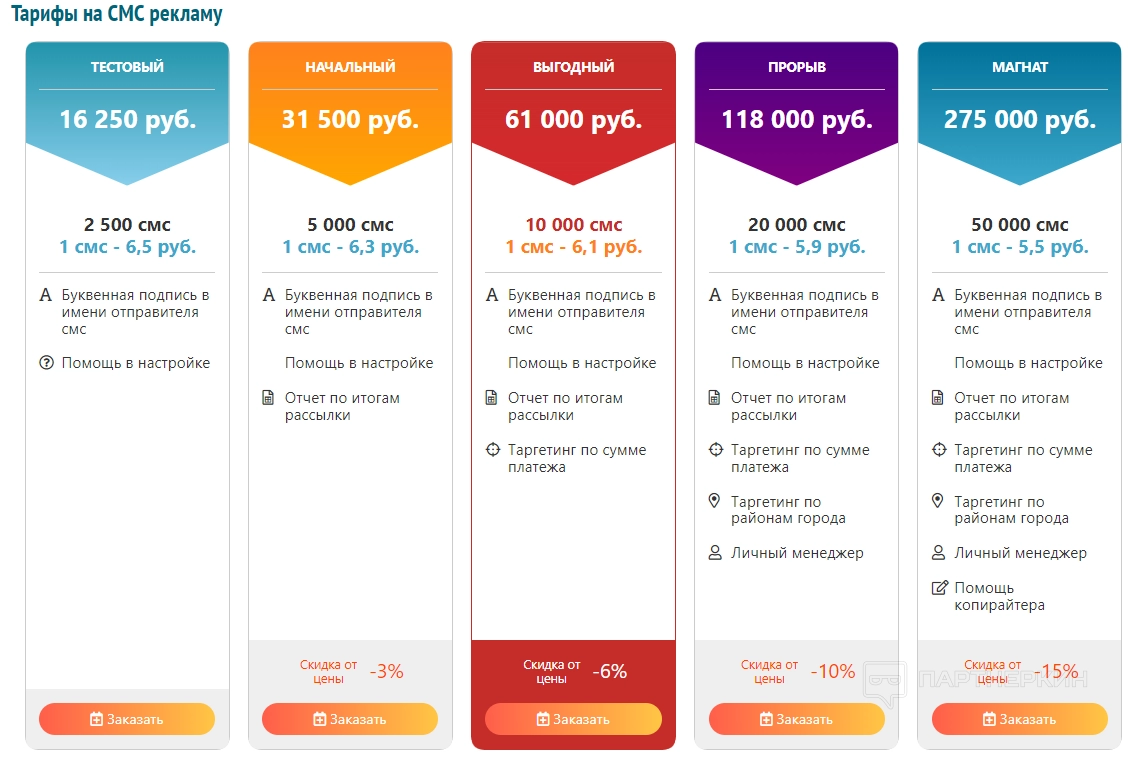Select the Выгодный tariff header
1139x761 pixels.
[573, 67]
